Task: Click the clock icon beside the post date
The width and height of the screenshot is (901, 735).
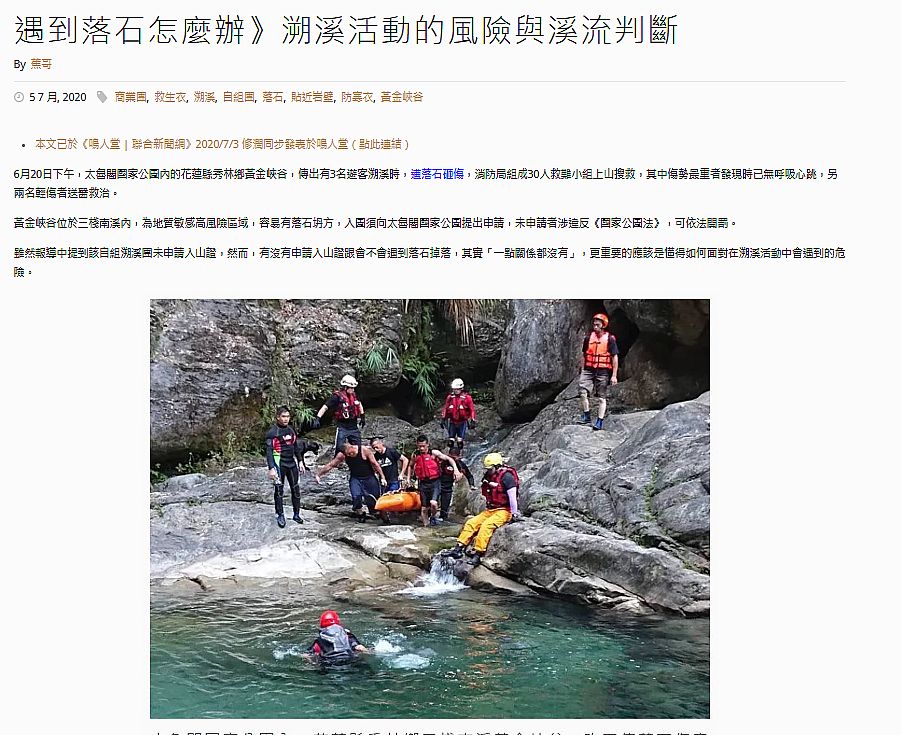Action: click(x=19, y=97)
